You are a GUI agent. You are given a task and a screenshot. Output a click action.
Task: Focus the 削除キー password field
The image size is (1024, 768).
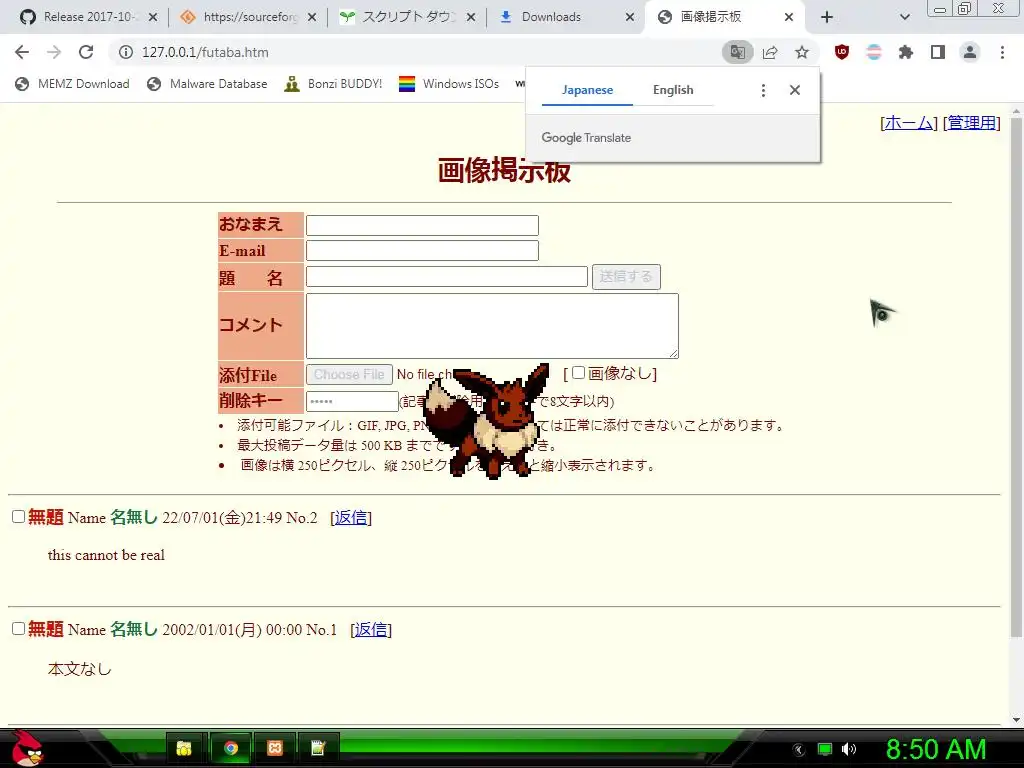[352, 401]
